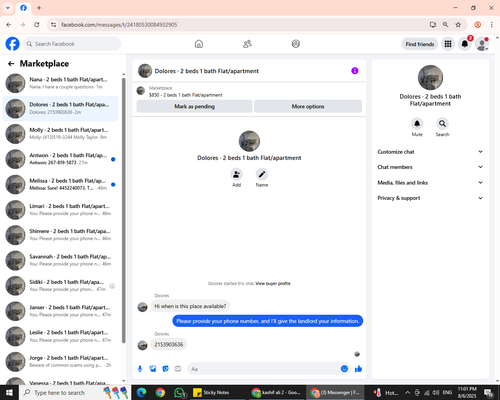Click the conversation list scrollbar
This screenshot has width=500, height=400.
(124, 210)
